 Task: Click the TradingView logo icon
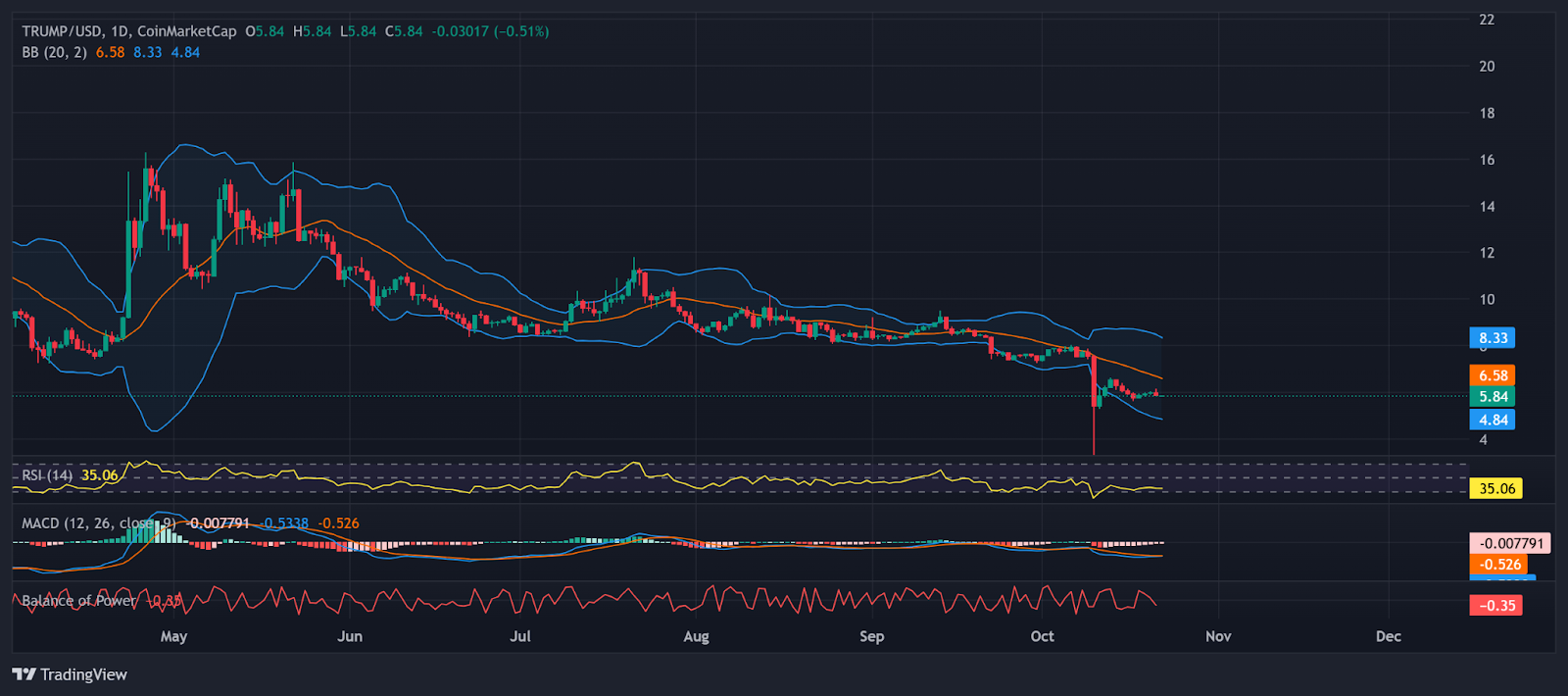[24, 674]
